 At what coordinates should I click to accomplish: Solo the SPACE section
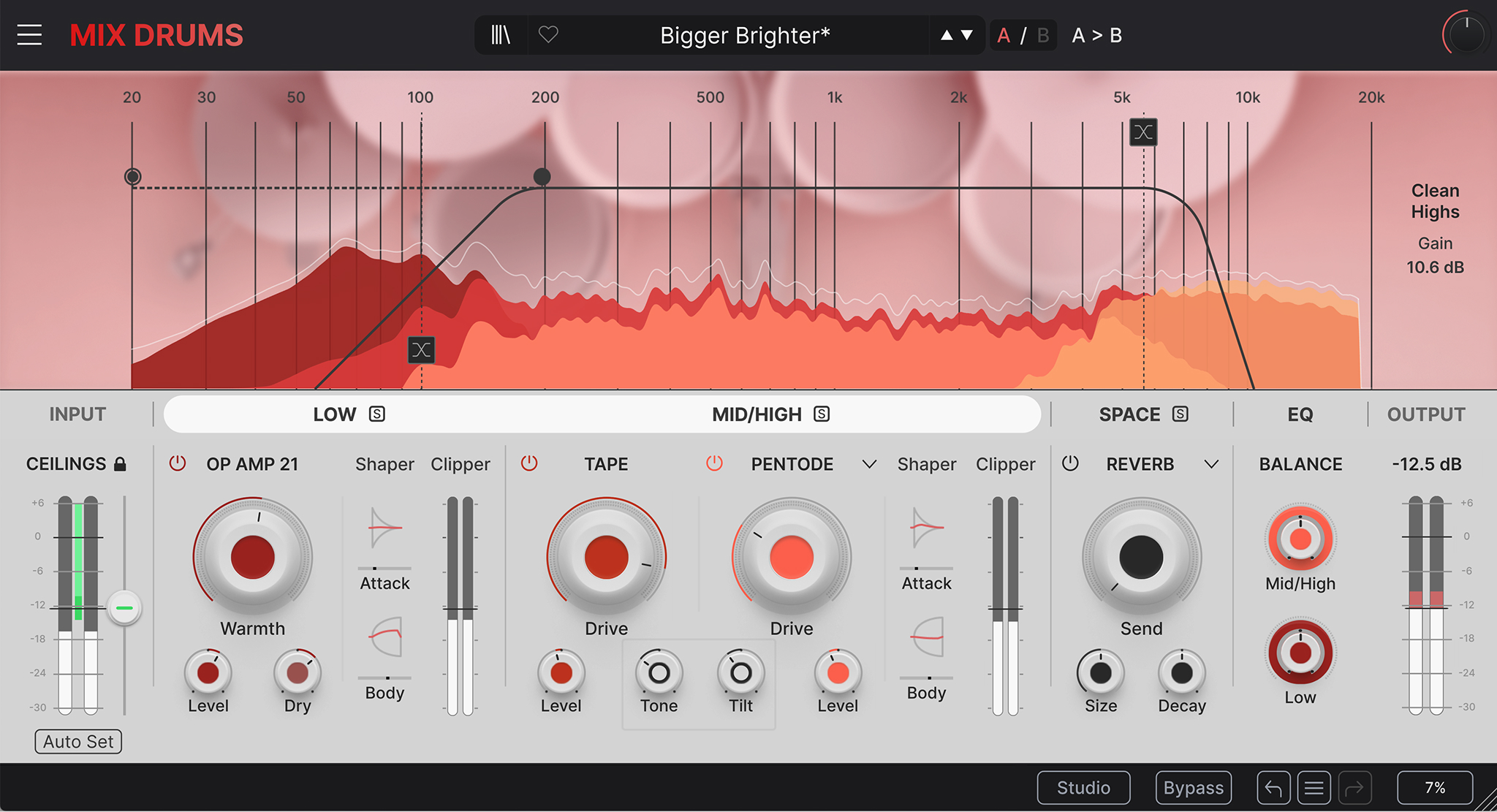1180,414
